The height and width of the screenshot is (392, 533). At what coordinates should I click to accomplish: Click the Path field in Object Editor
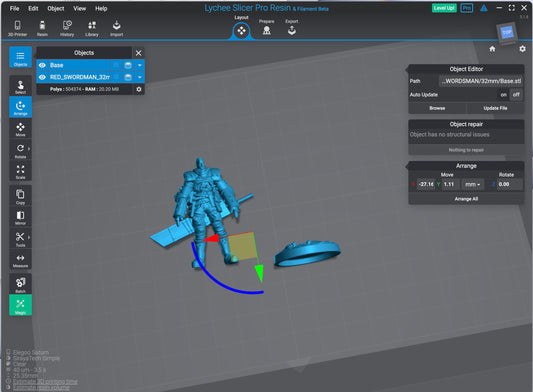point(481,81)
